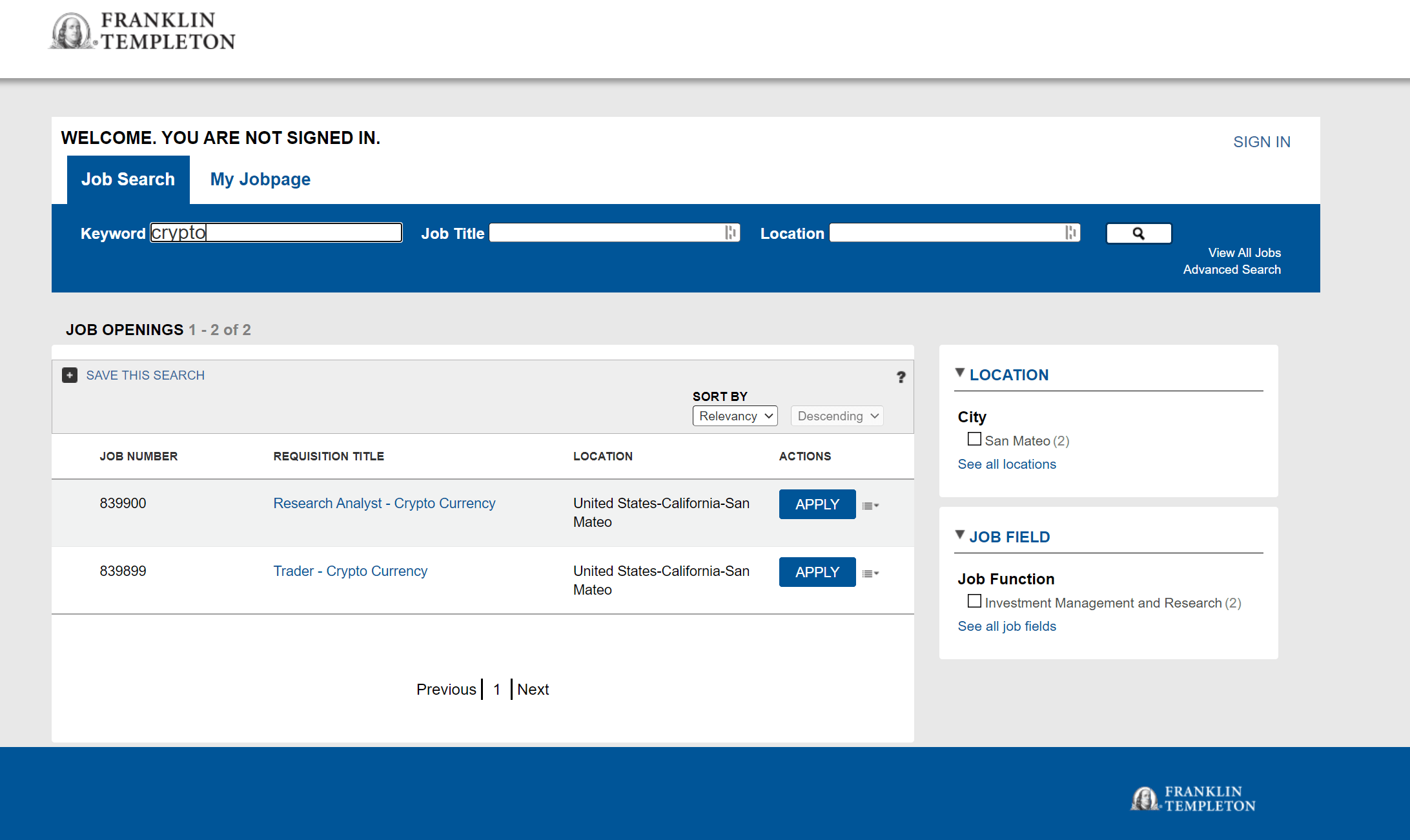This screenshot has width=1410, height=840.
Task: Click the Sign In link
Action: click(1262, 142)
